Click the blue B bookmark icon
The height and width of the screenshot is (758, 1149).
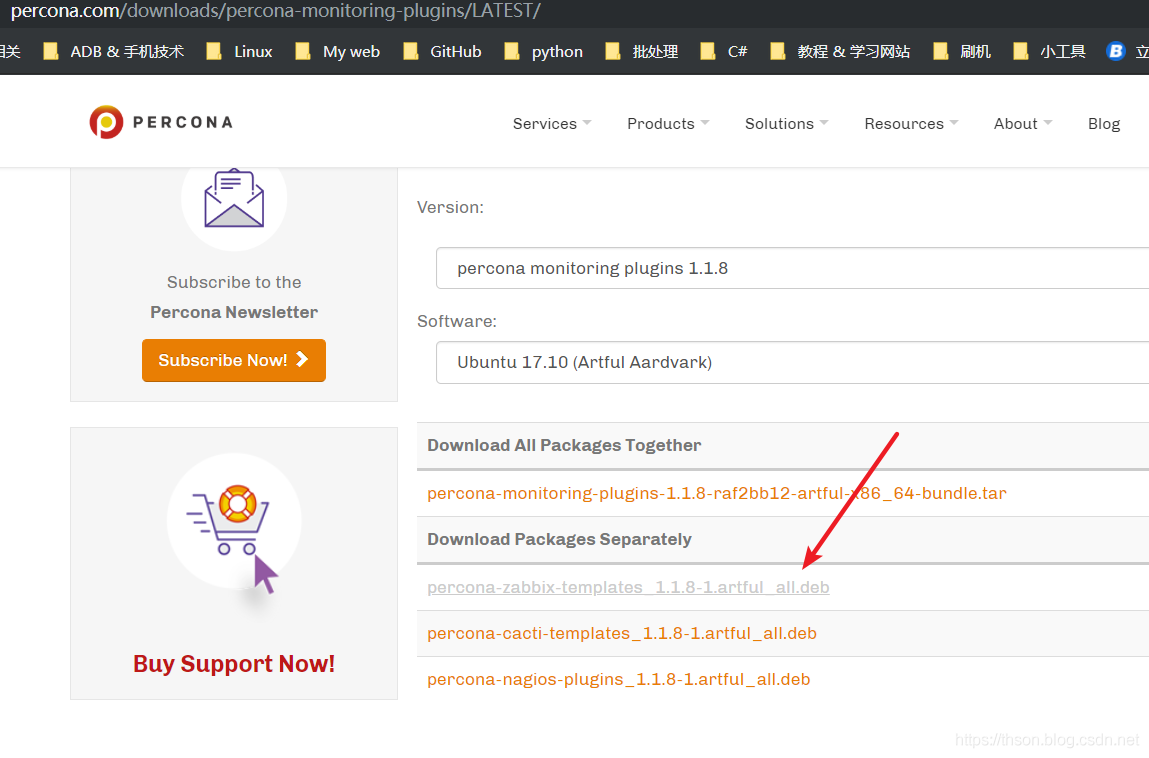point(1115,51)
